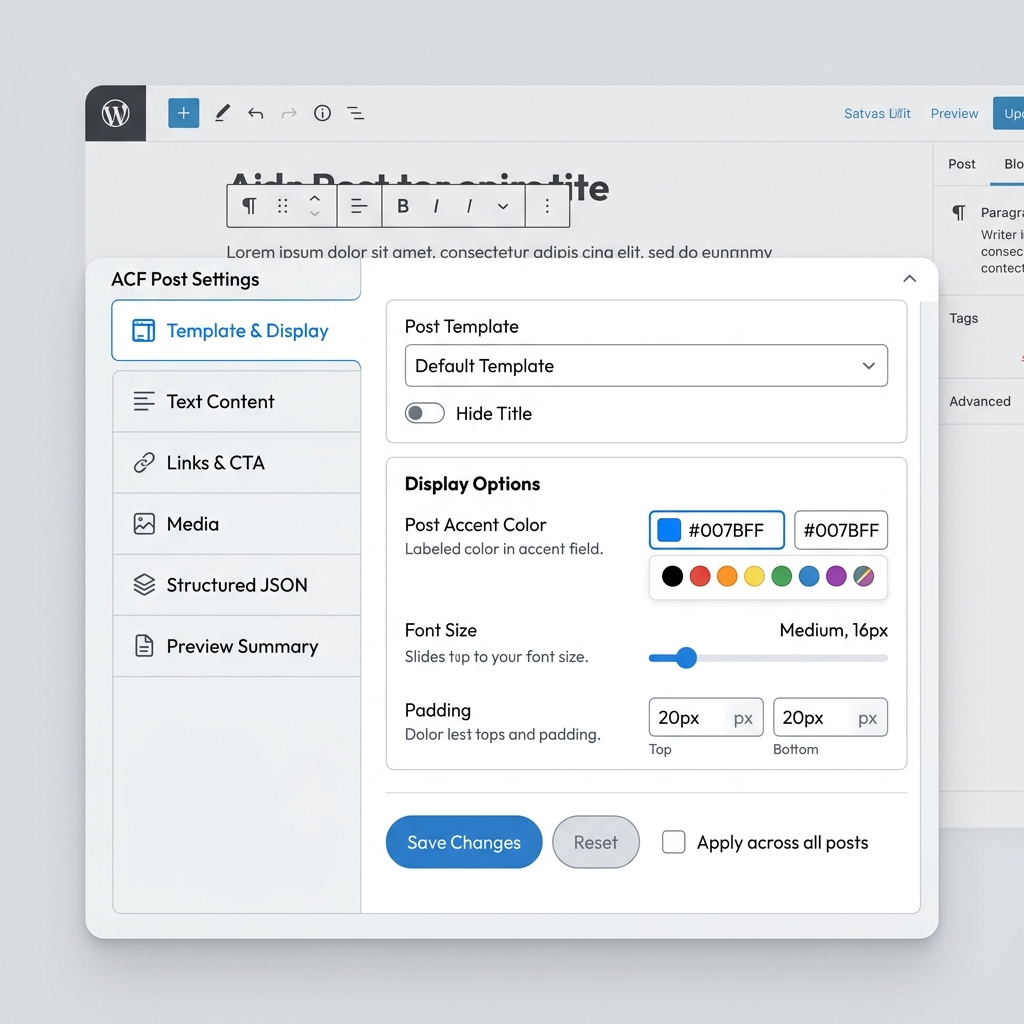Click the Reset button
The width and height of the screenshot is (1024, 1024).
596,842
